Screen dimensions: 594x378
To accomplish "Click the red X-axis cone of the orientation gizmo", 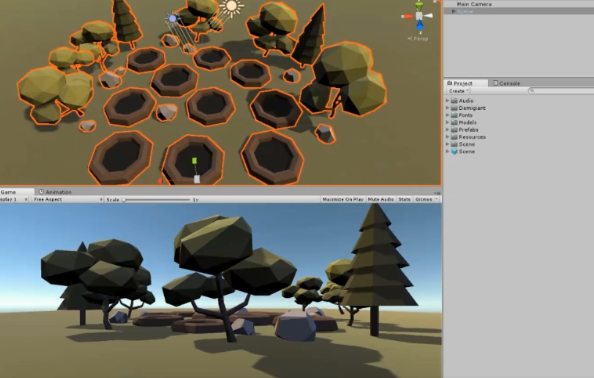I will (x=408, y=16).
